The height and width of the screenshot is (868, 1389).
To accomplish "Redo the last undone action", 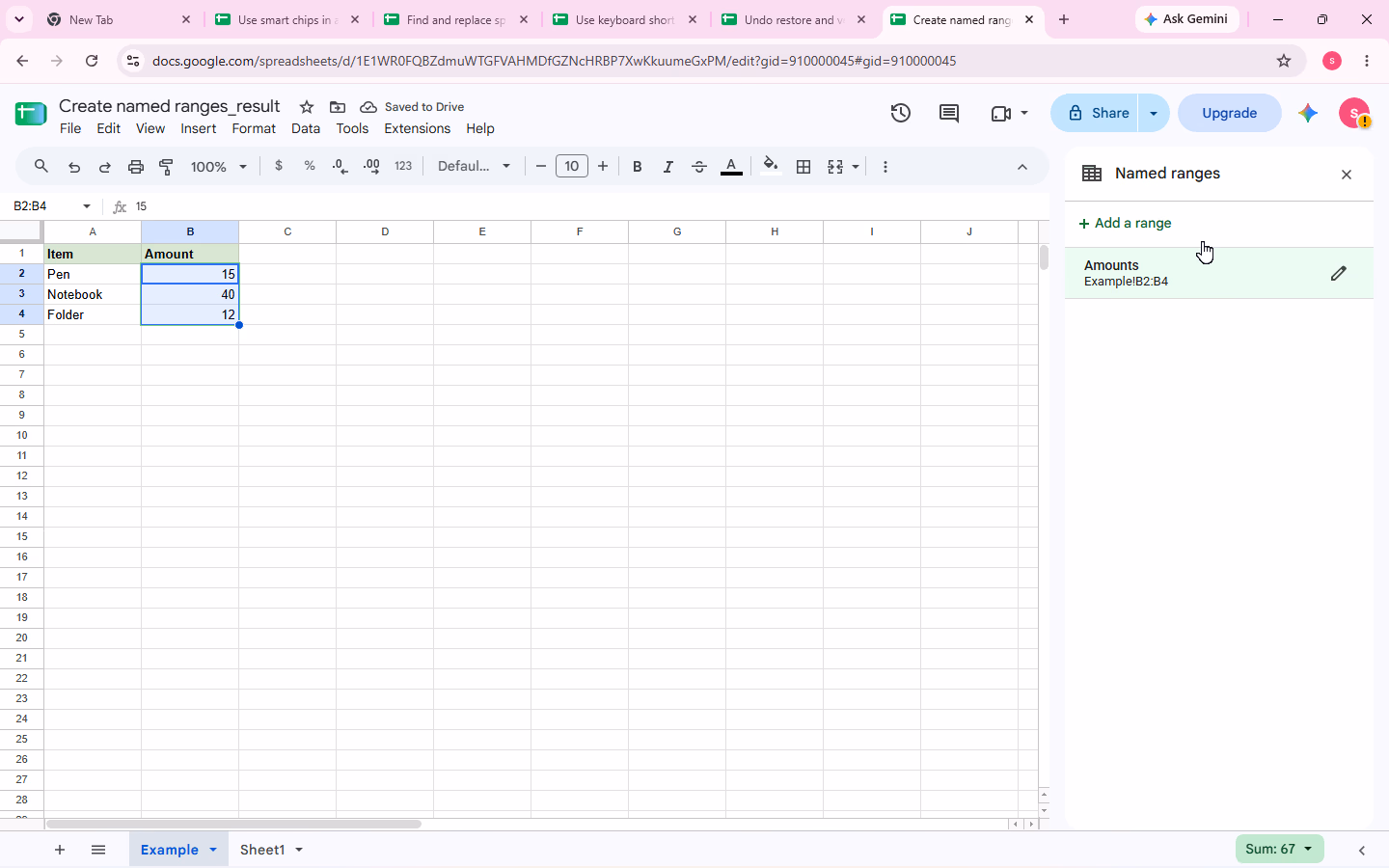I will (104, 167).
